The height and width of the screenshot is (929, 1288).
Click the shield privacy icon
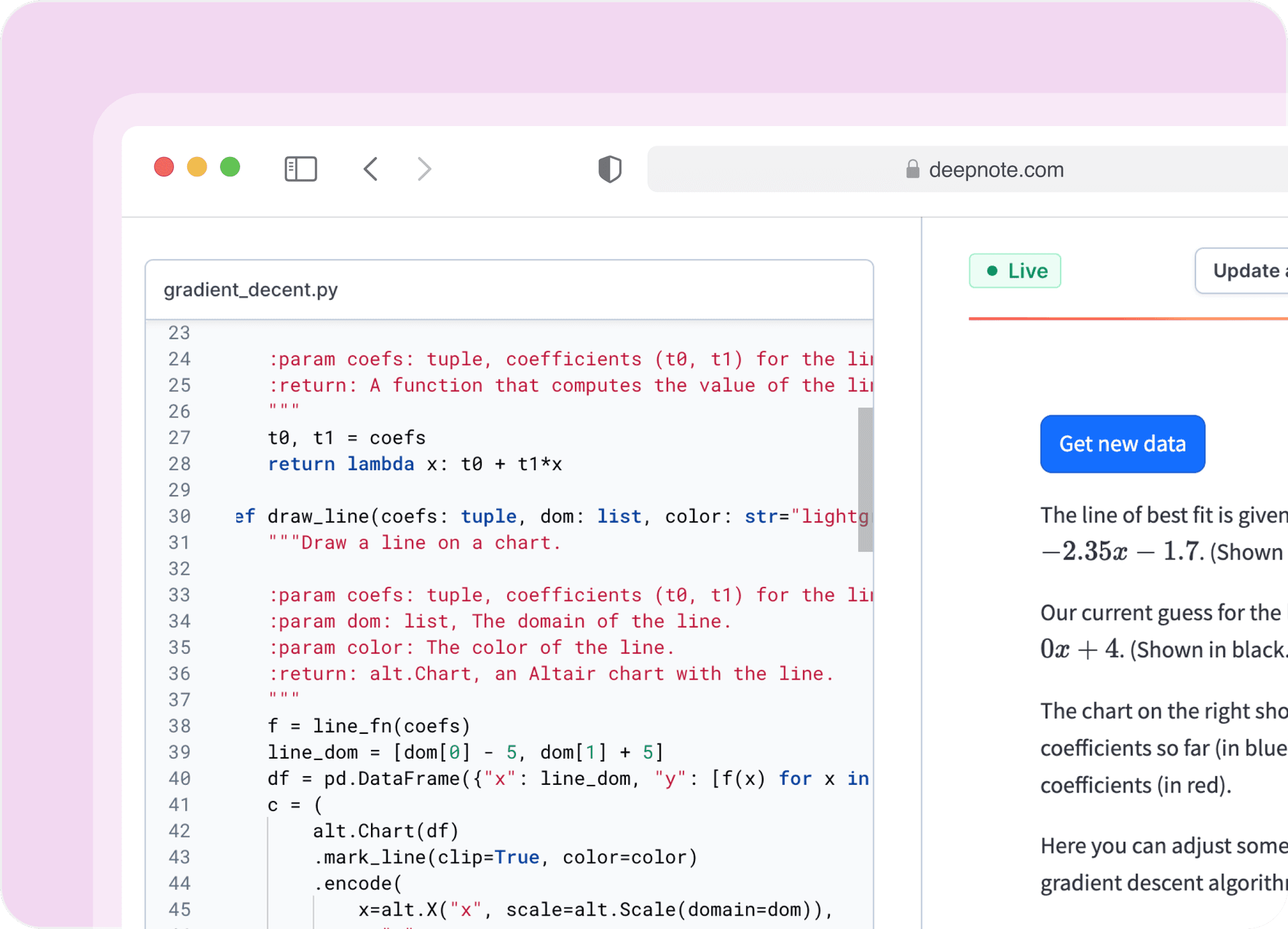pyautogui.click(x=609, y=168)
